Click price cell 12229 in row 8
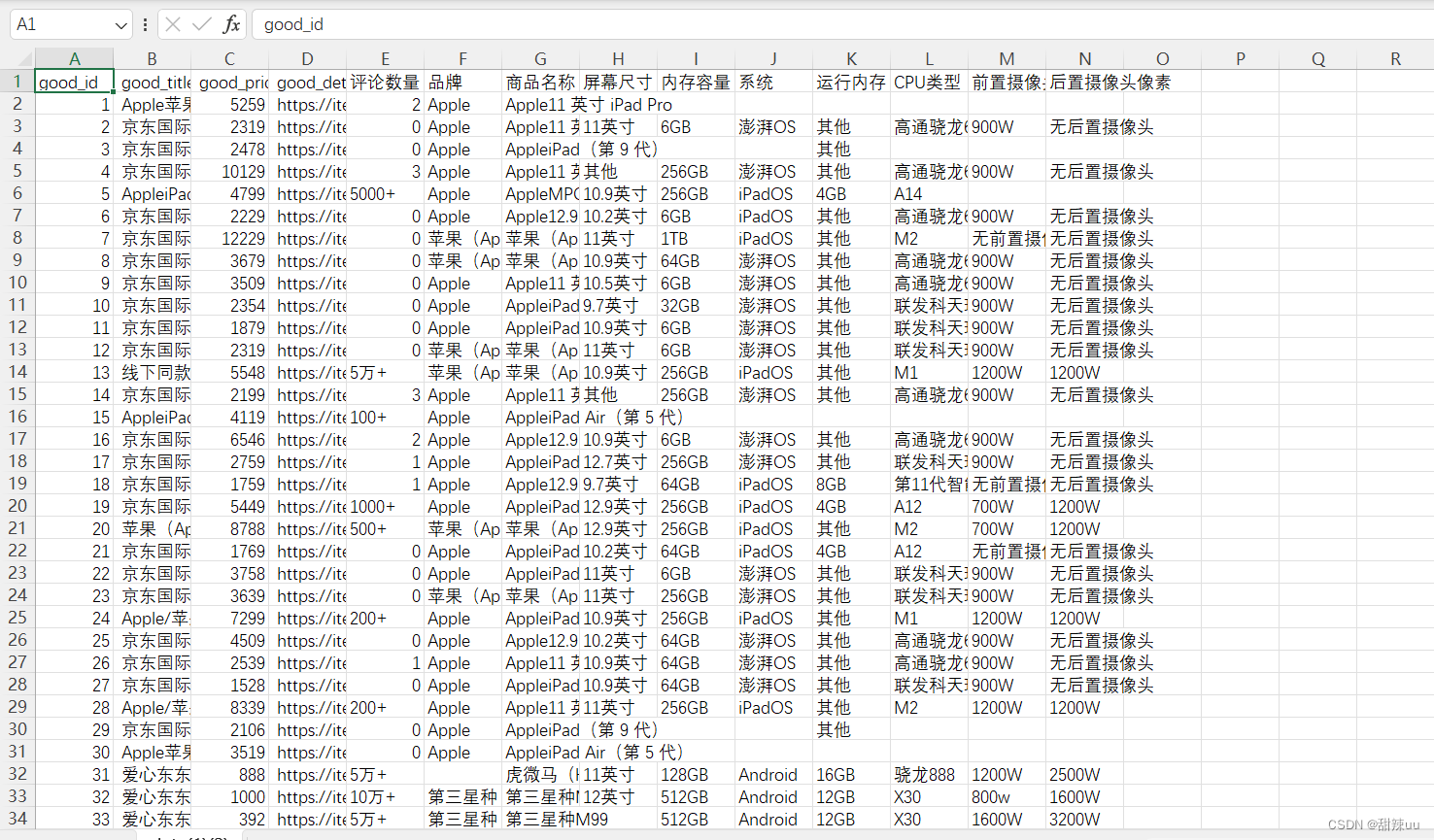 [x=230, y=239]
